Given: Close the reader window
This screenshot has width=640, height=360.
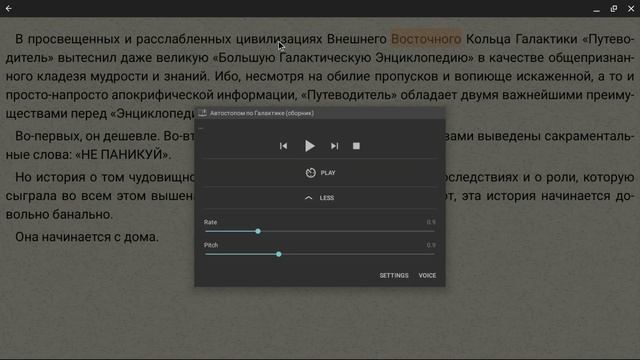Looking at the screenshot, I should 631,9.
